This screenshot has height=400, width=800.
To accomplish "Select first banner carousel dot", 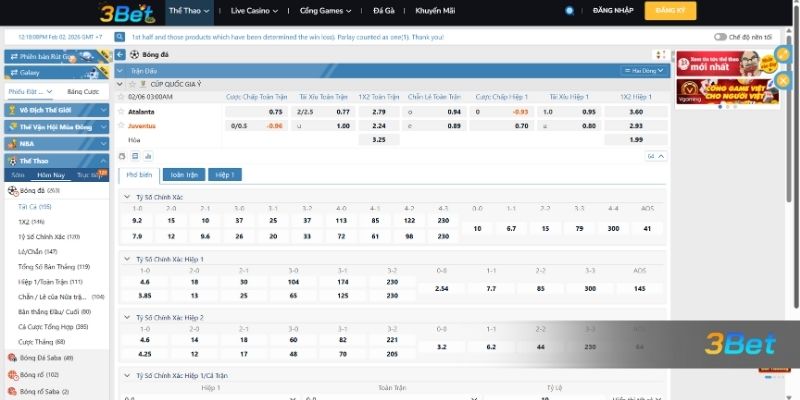I will [x=720, y=107].
